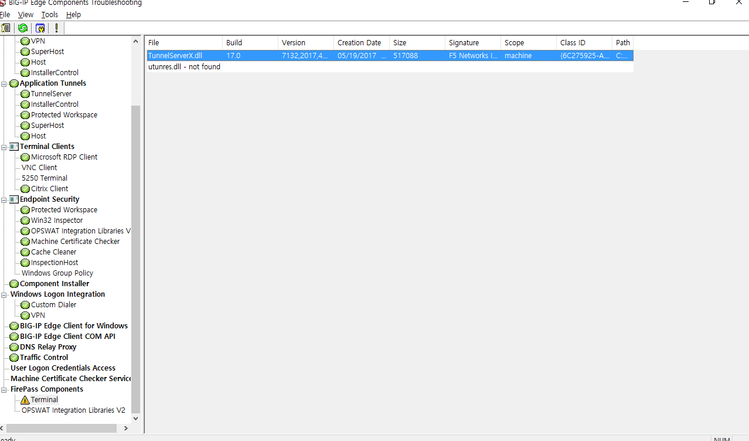Select VPN under Windows Logon Integration
The image size is (749, 441).
[38, 315]
